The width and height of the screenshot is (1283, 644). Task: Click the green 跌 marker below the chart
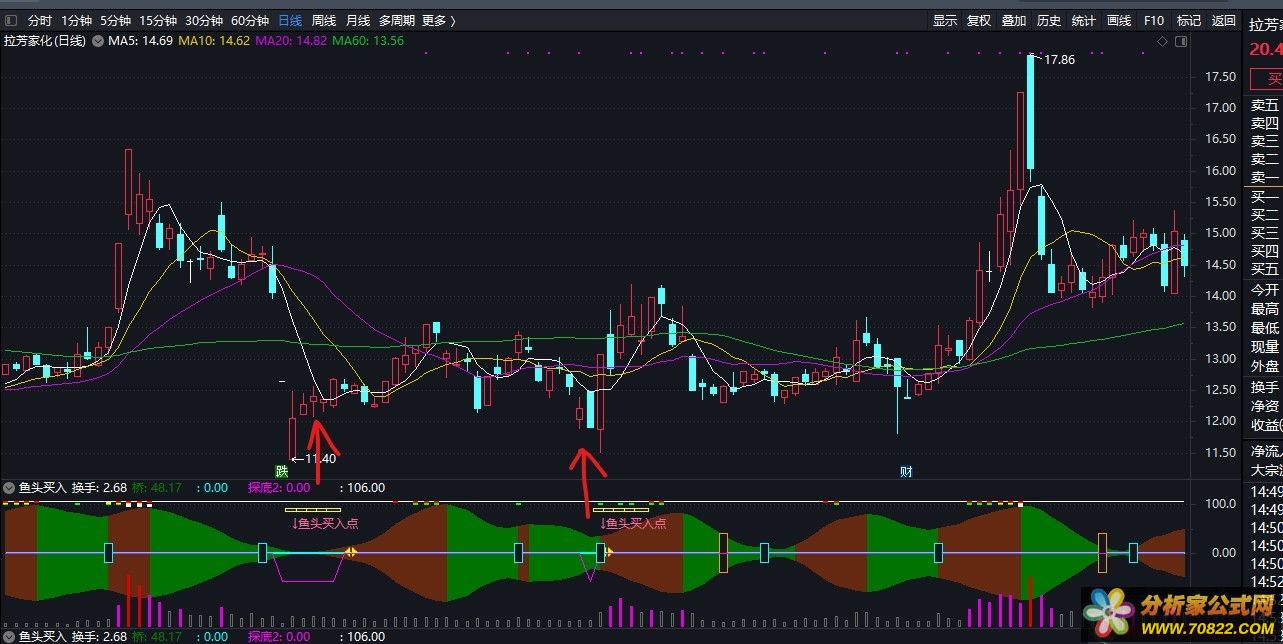tap(282, 471)
